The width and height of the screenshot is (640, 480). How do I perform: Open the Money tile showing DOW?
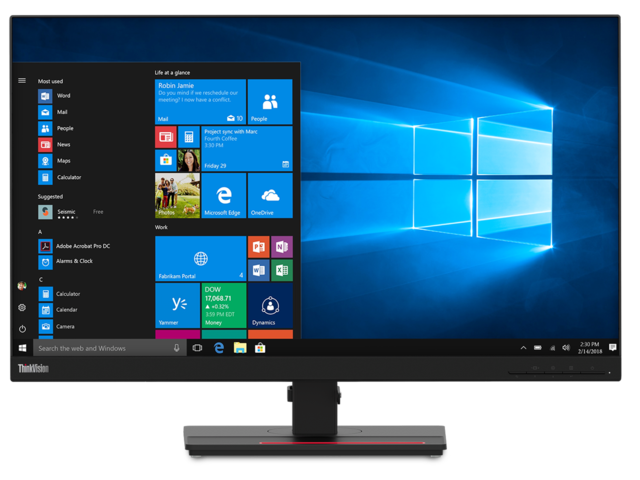click(223, 305)
